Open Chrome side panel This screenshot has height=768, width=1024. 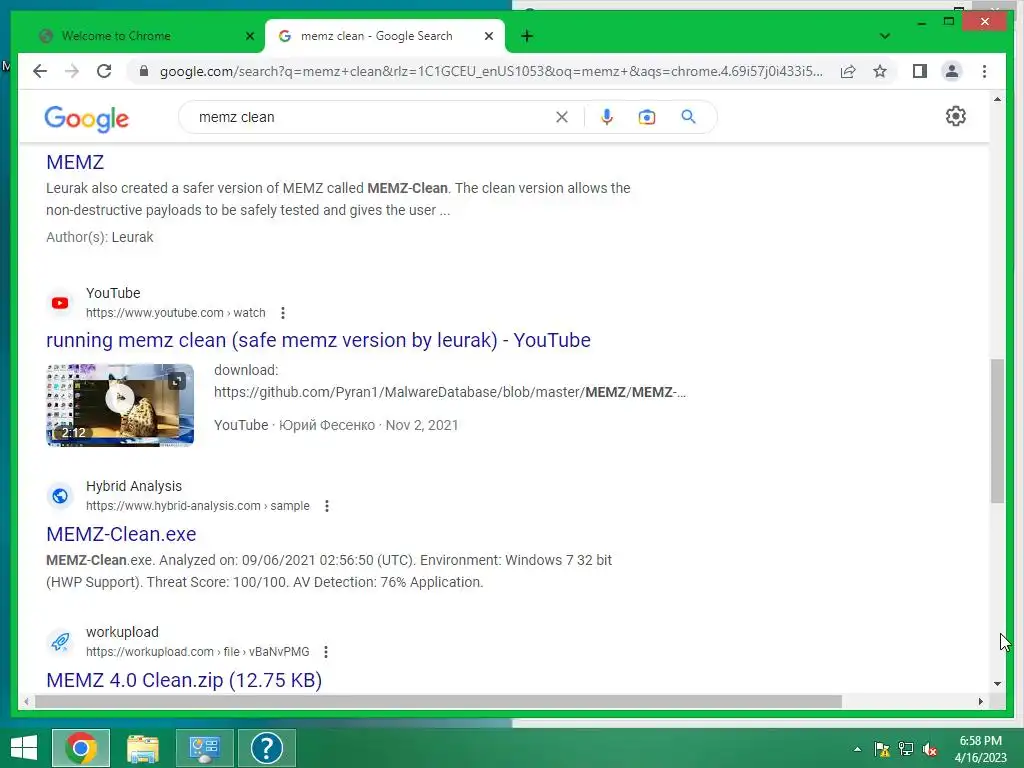920,71
